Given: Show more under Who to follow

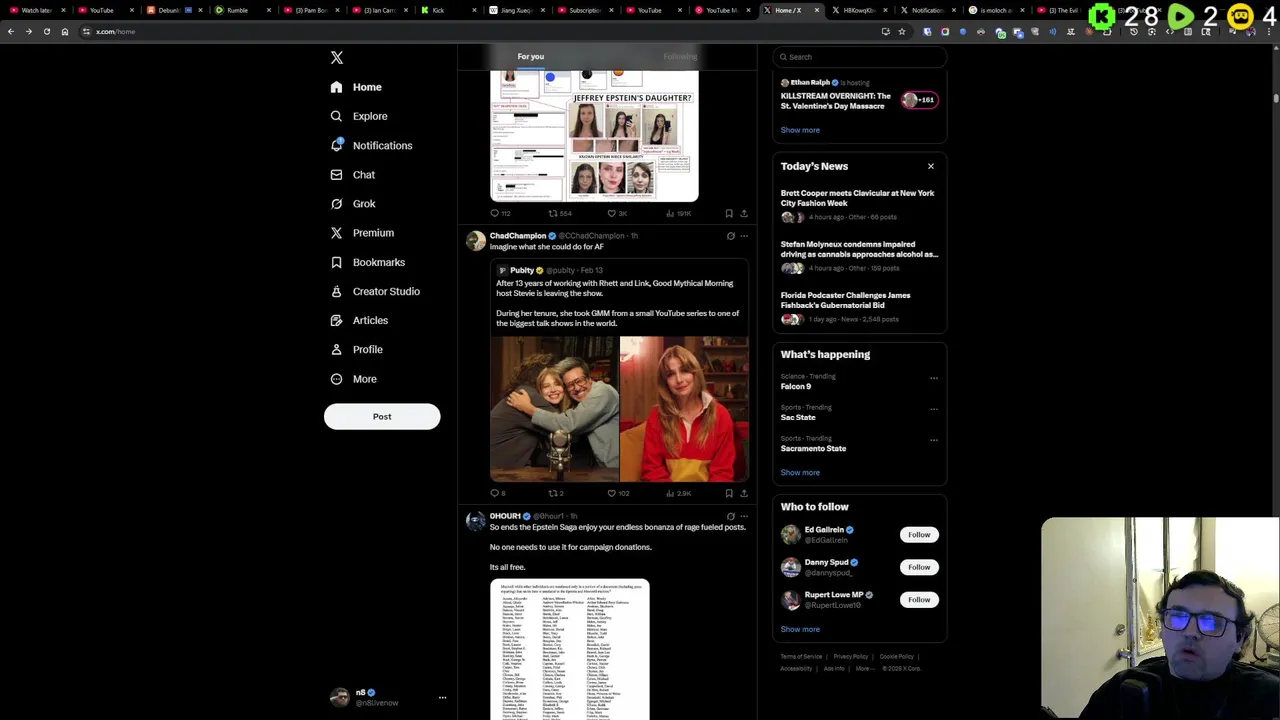Looking at the screenshot, I should (800, 629).
